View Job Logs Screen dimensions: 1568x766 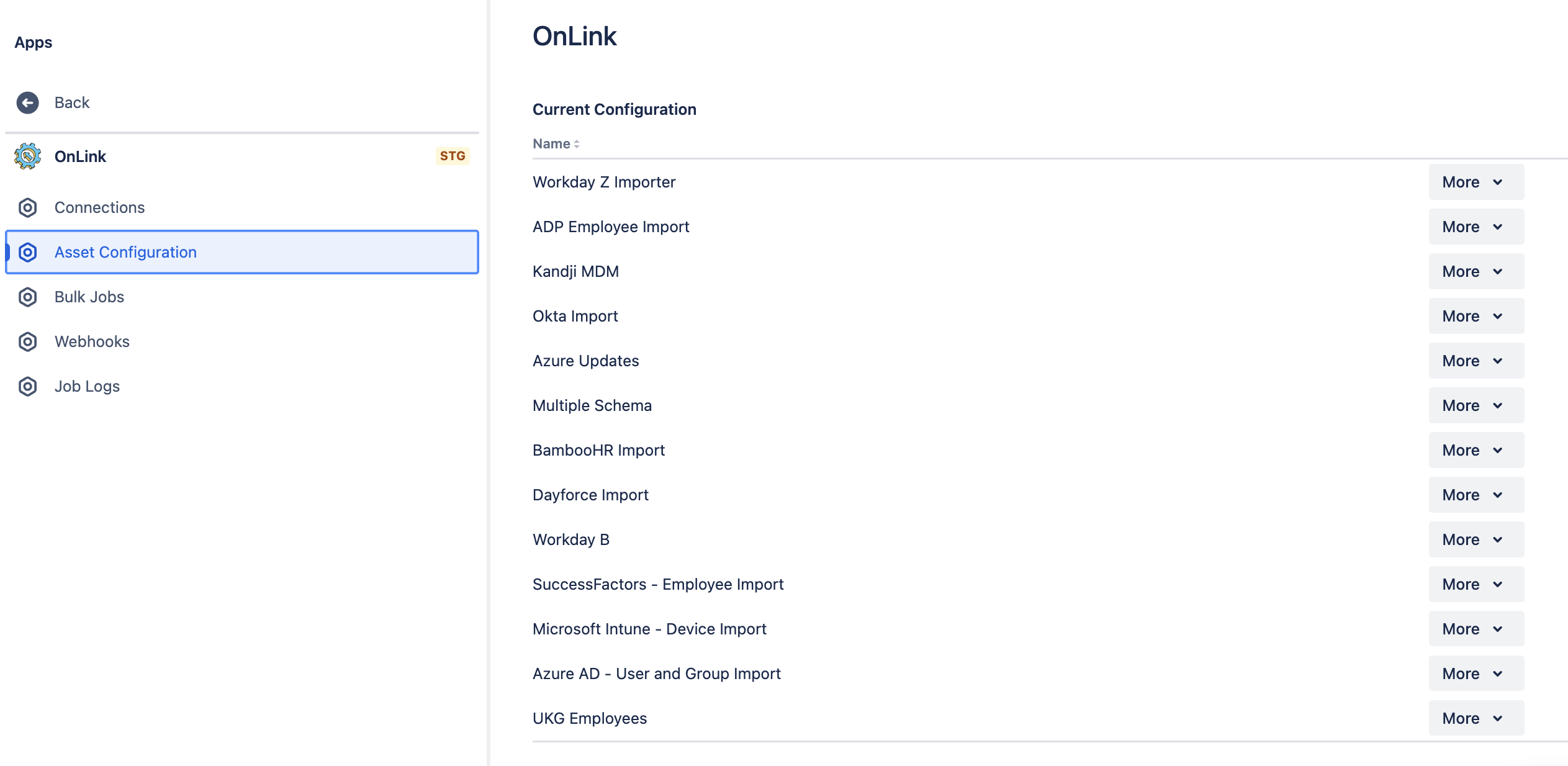[242, 386]
